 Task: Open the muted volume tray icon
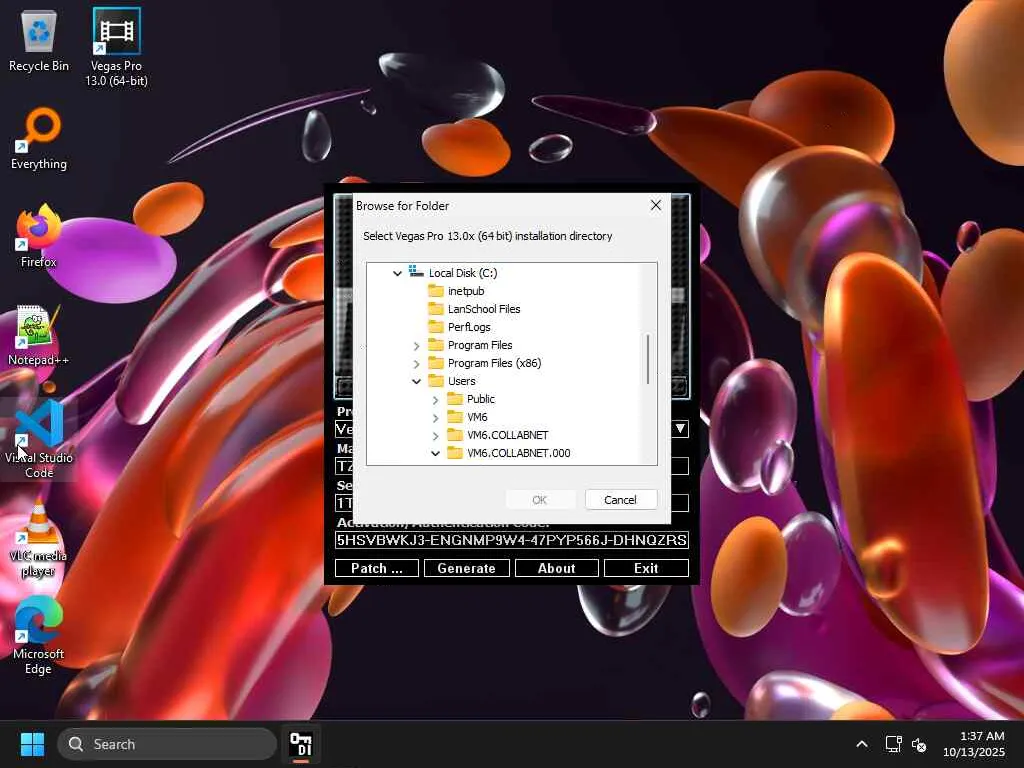[x=919, y=744]
